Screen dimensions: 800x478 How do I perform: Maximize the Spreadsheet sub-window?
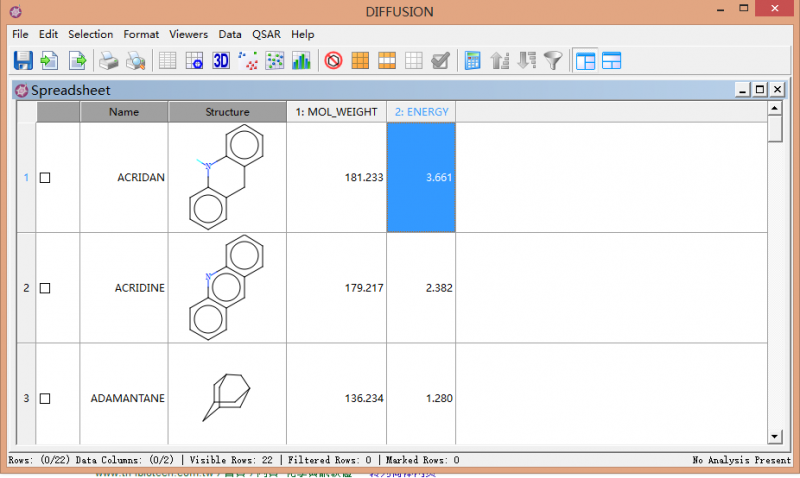click(760, 90)
